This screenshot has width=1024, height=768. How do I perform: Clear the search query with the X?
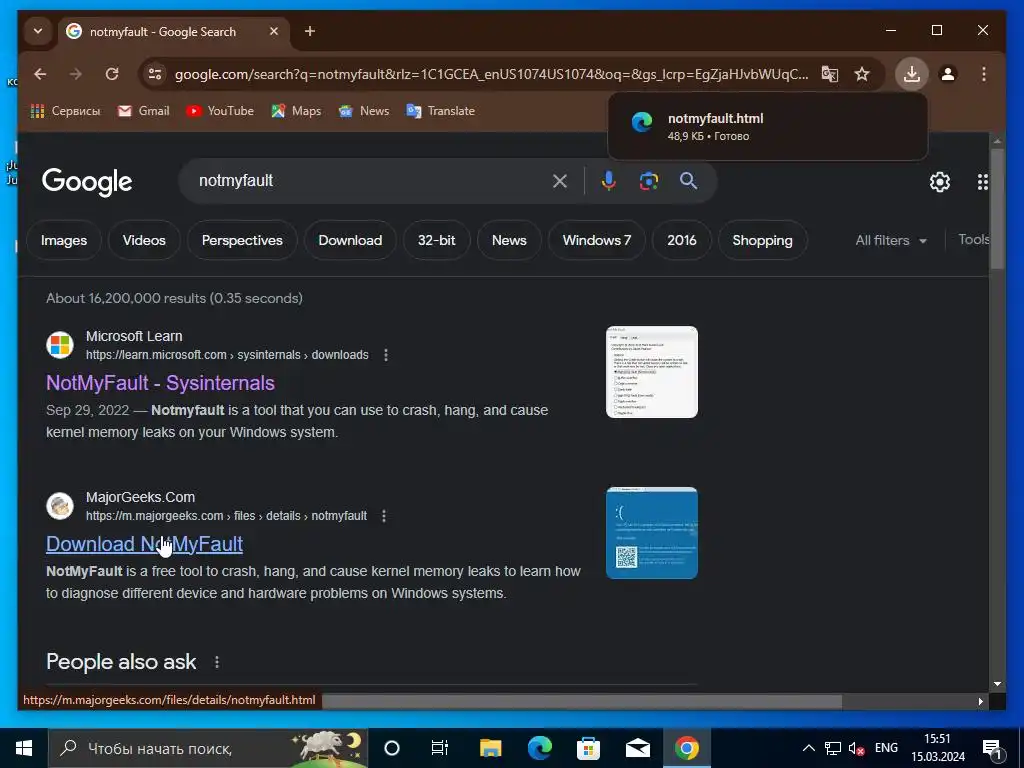(560, 181)
